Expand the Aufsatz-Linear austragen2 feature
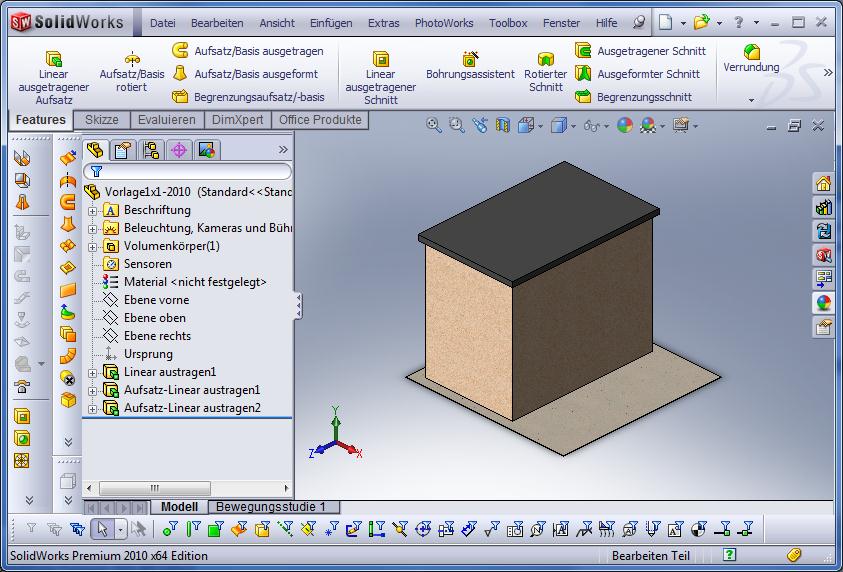The width and height of the screenshot is (843, 572). pos(93,409)
